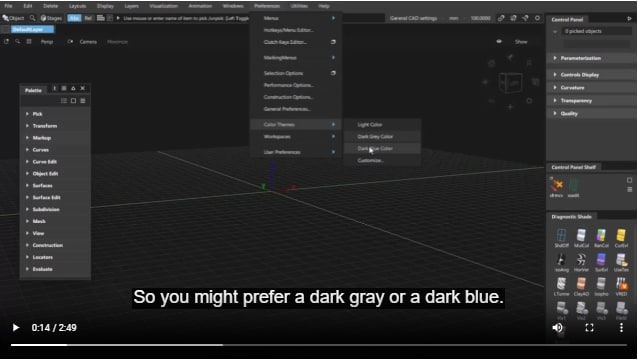638x360 pixels.
Task: Click the green second icon in Control Panel Shelf
Action: coord(573,185)
